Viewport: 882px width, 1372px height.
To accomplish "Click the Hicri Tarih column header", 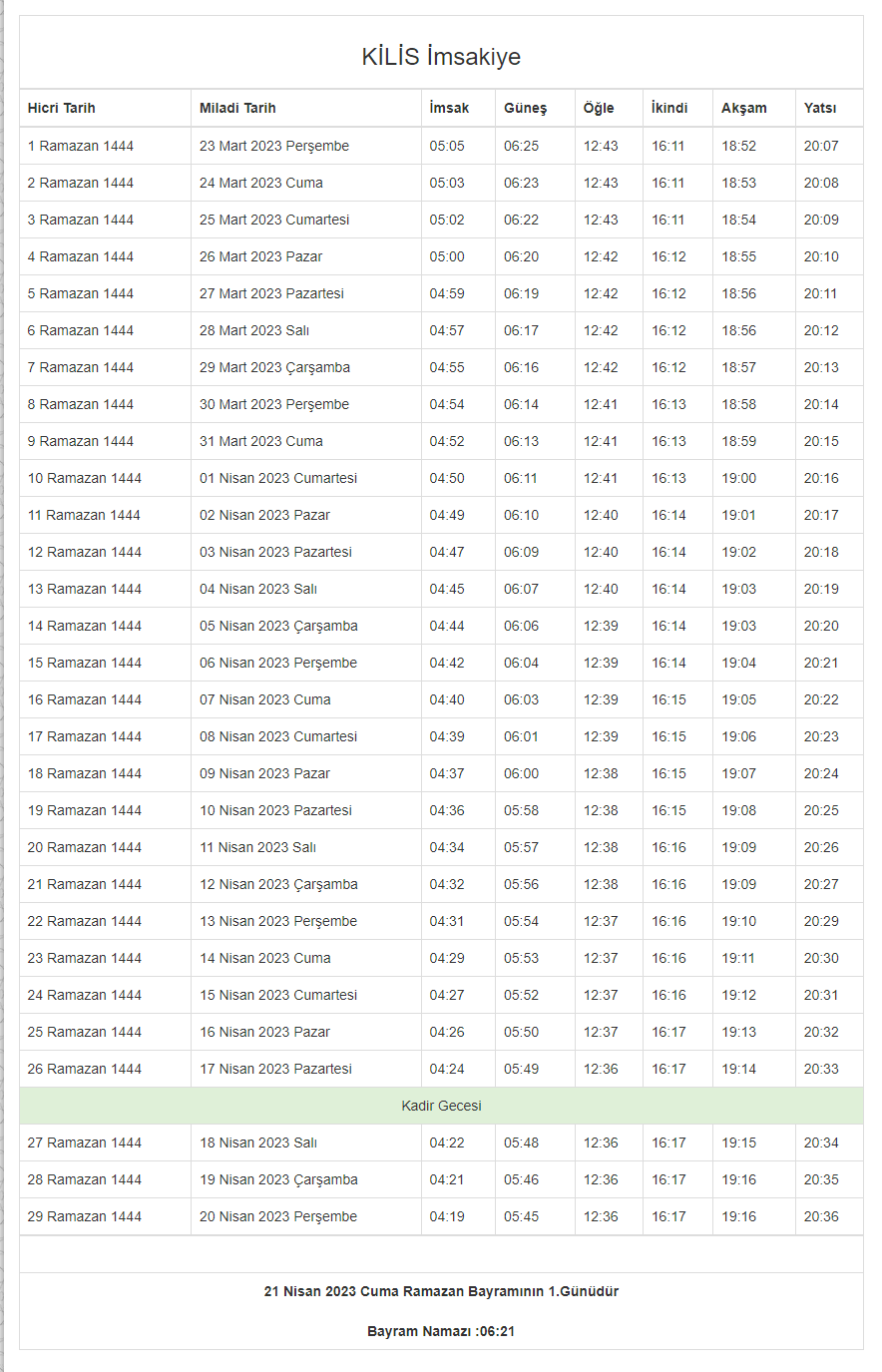I will pos(62,108).
